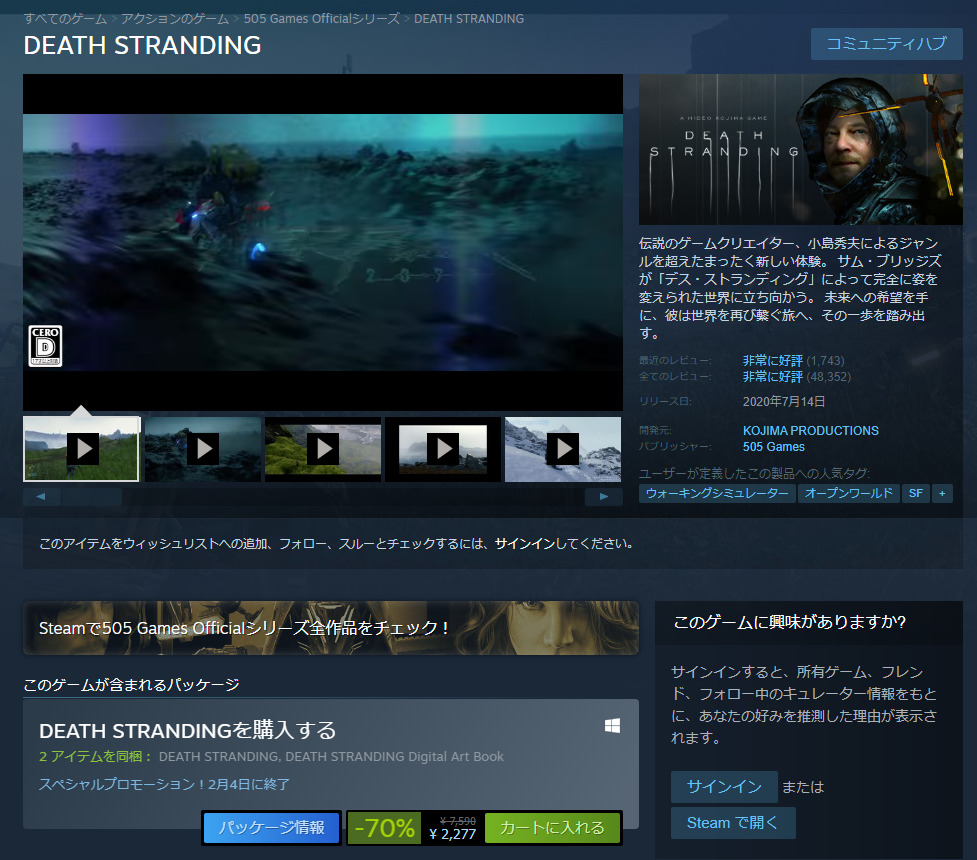The image size is (977, 860).
Task: Click the 2 アイテムを同梱 bundle text
Action: [x=96, y=757]
